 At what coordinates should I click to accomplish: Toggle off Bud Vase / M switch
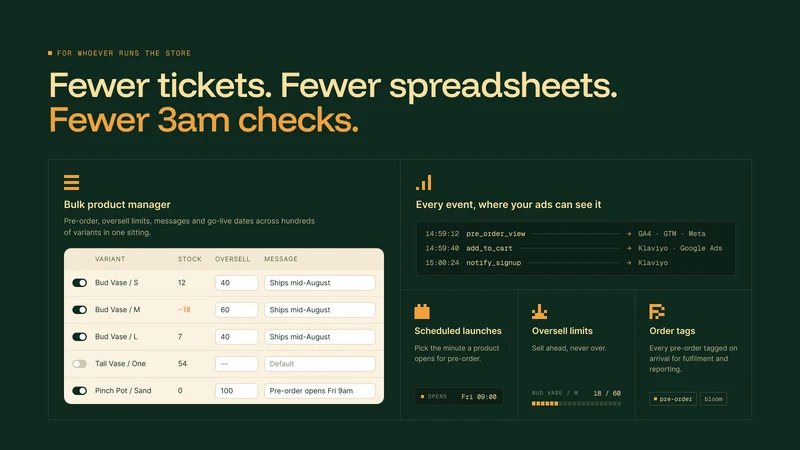80,310
